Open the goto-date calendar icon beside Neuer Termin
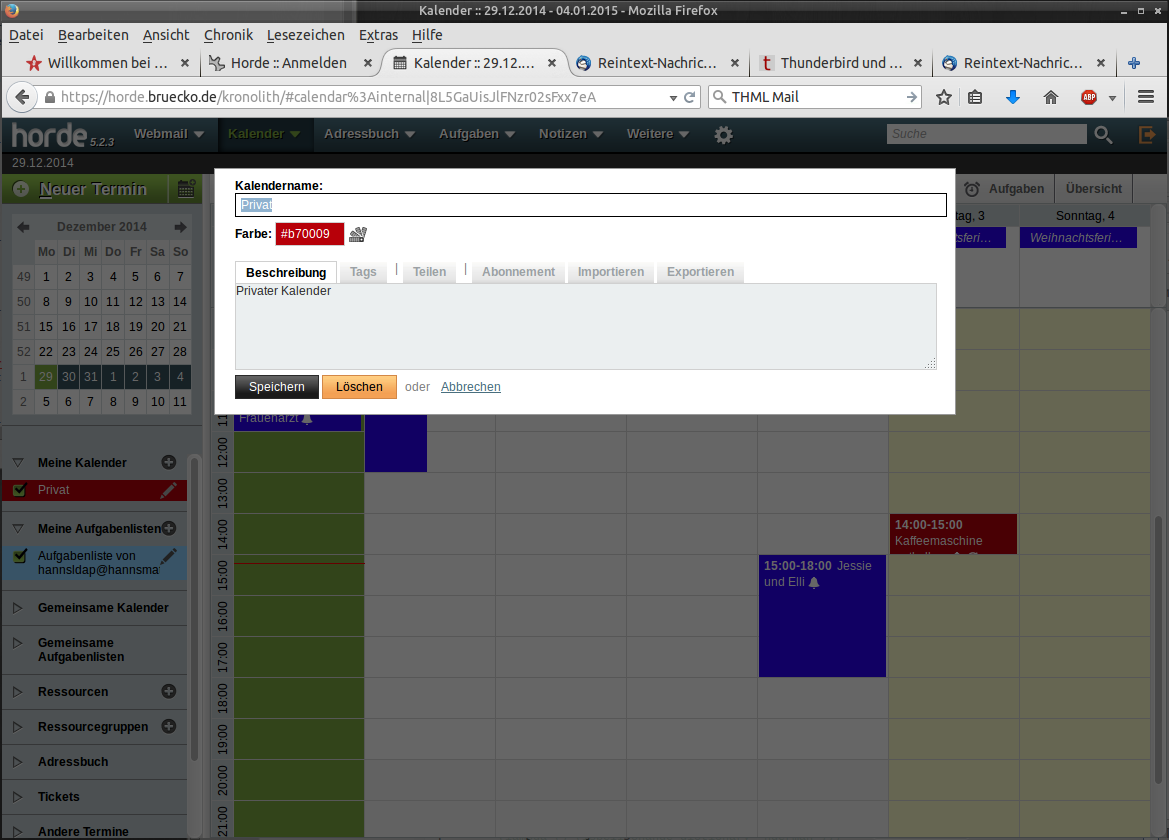Image resolution: width=1169 pixels, height=840 pixels. [186, 188]
